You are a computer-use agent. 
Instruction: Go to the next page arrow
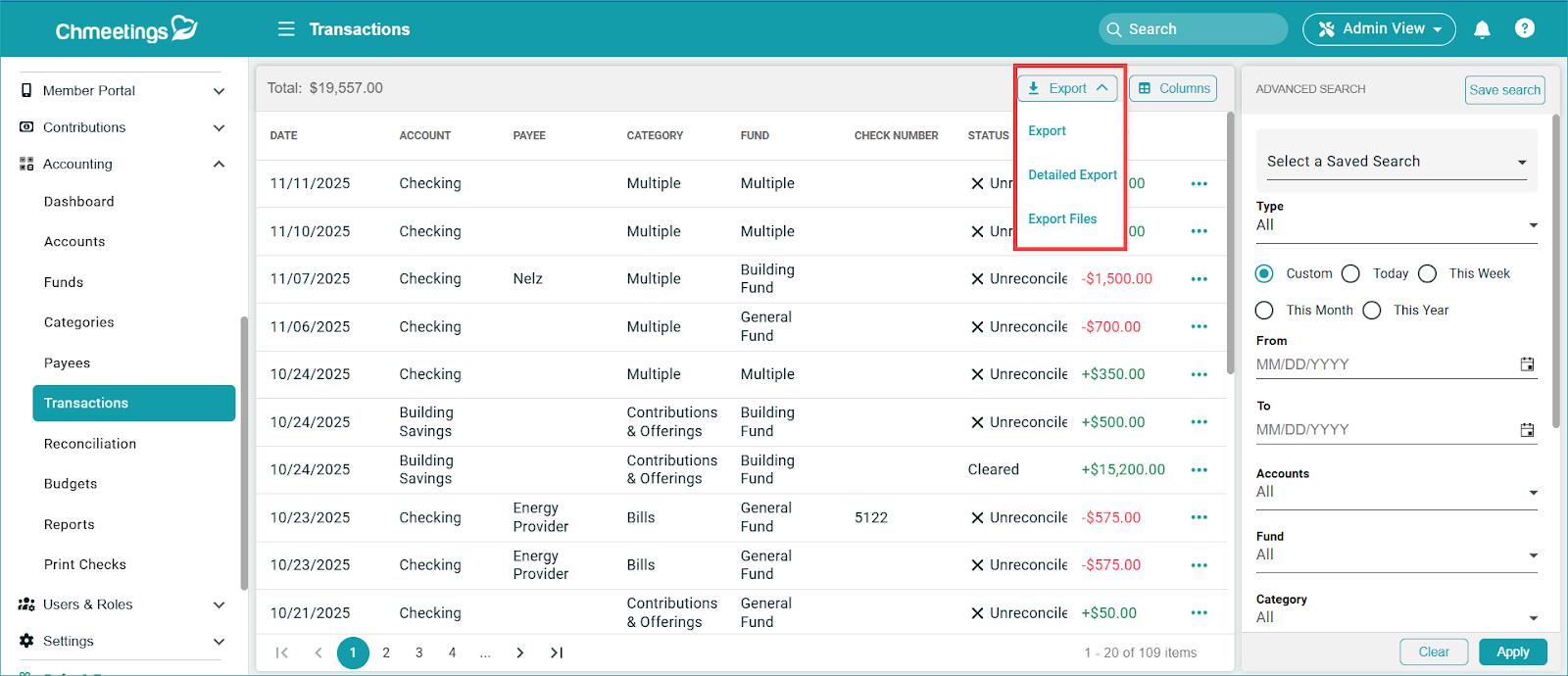point(520,652)
